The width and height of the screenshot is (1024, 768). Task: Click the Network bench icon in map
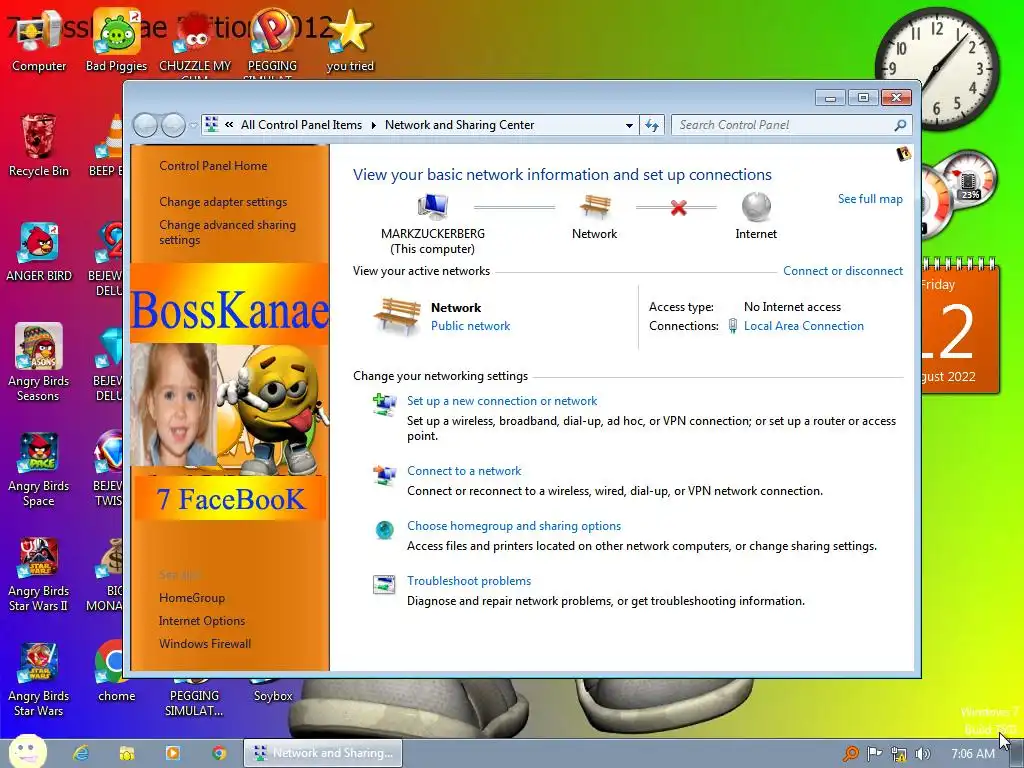pyautogui.click(x=594, y=207)
